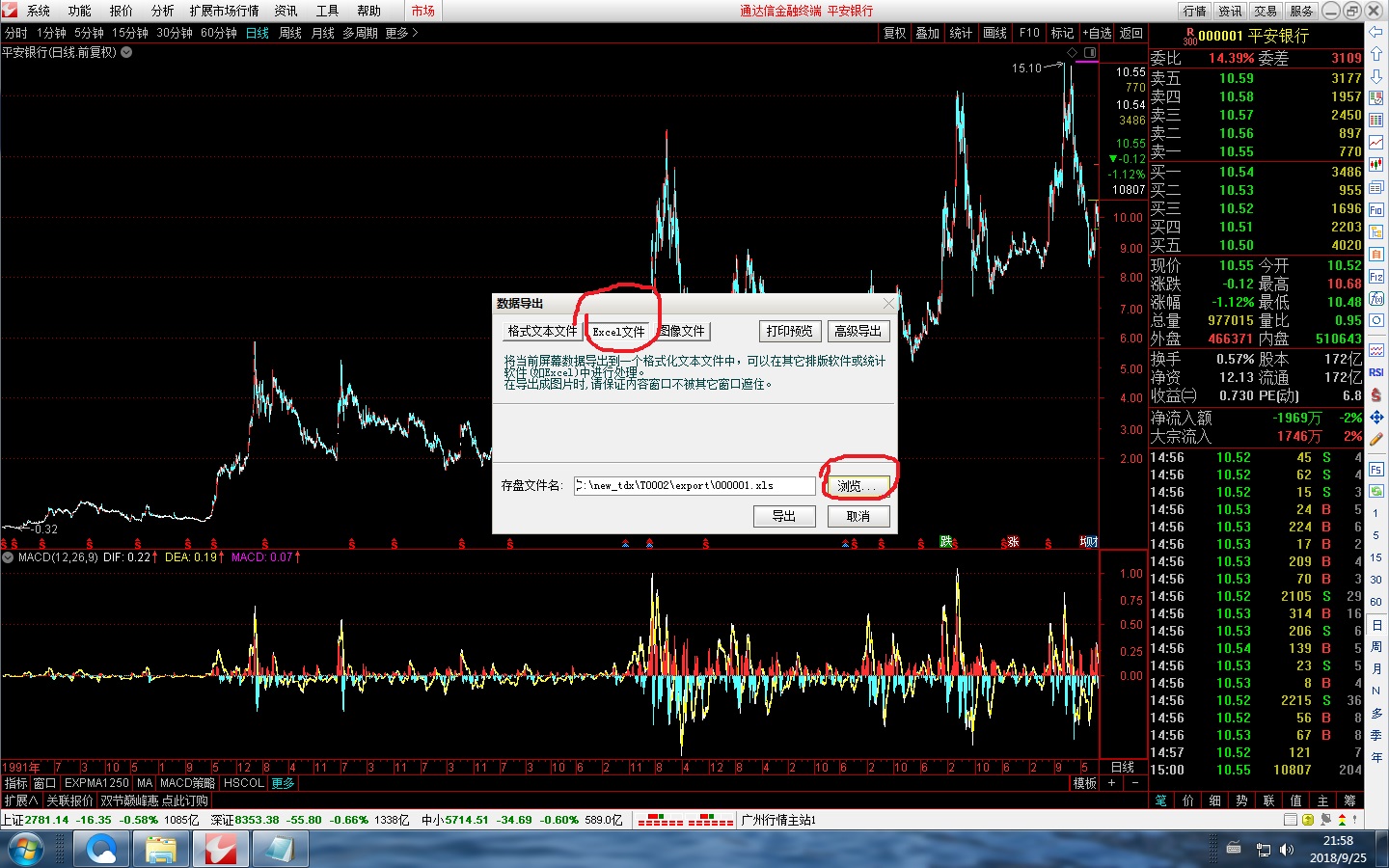Open the Windows Explorer folder taskbar icon

161,850
